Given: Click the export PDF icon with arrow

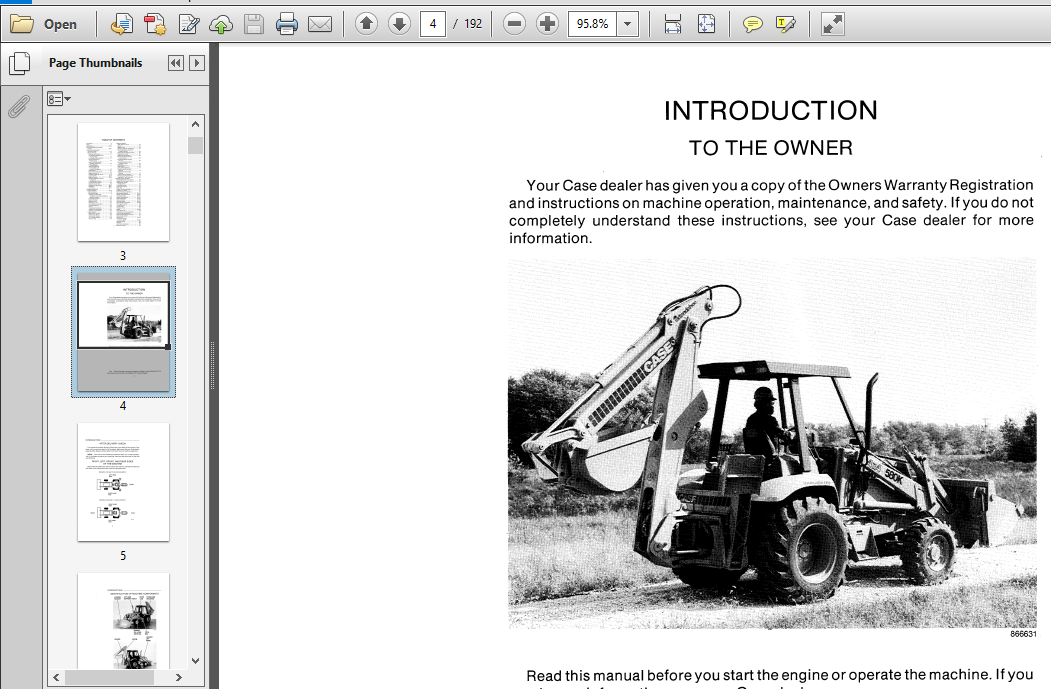Looking at the screenshot, I should tap(121, 25).
